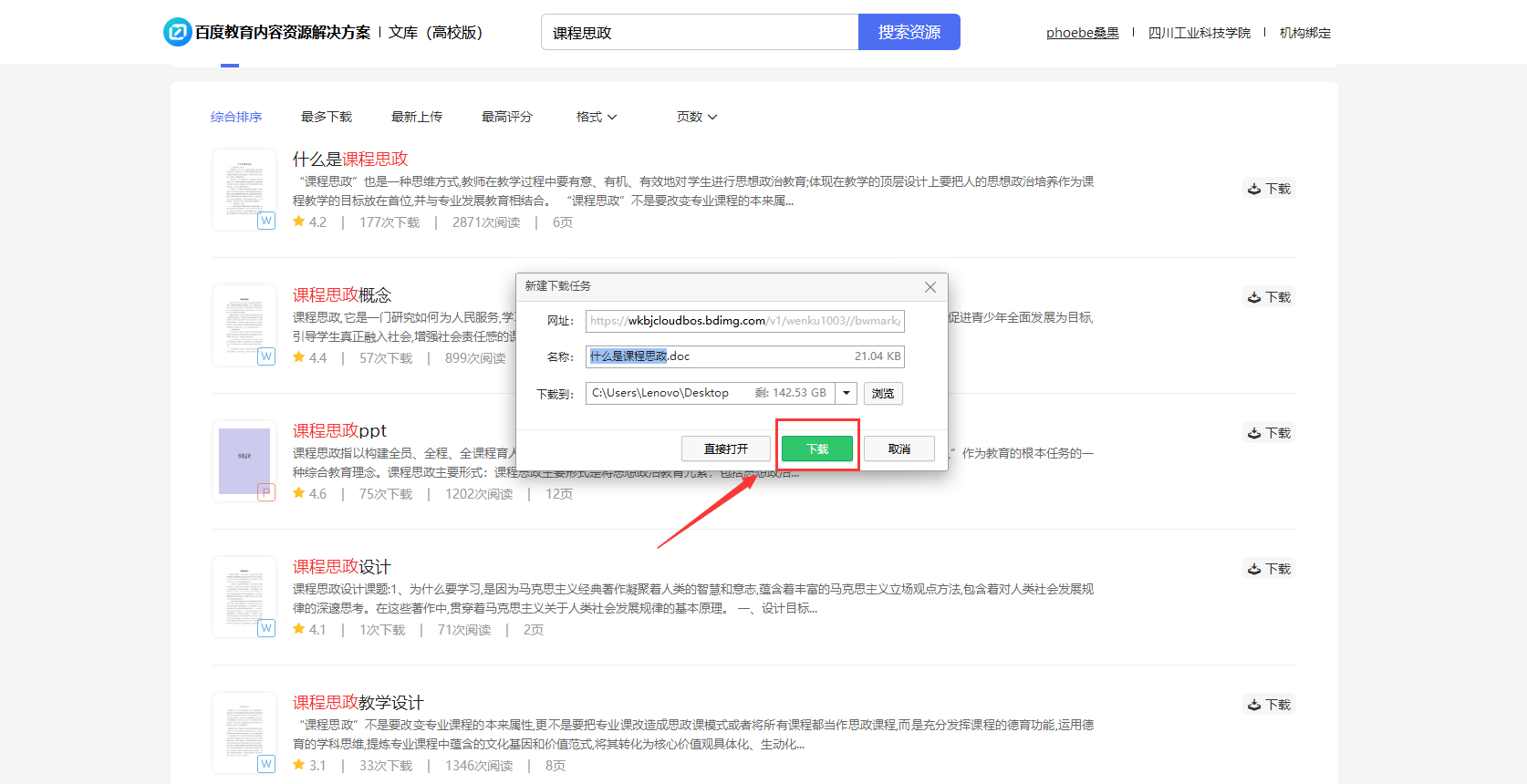The width and height of the screenshot is (1527, 784).
Task: Expand the 格式 filter dropdown
Action: [597, 117]
